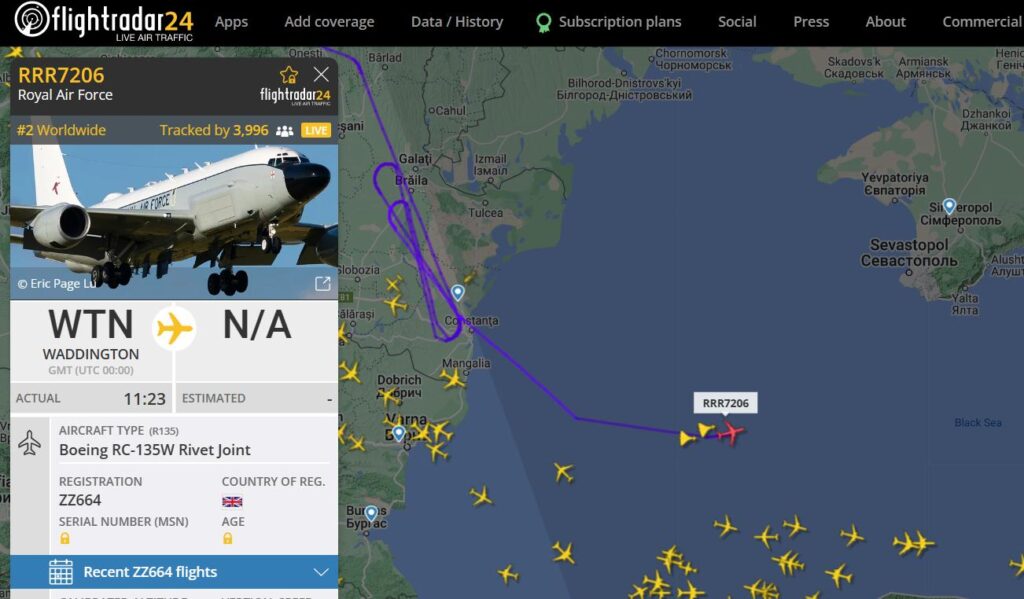This screenshot has height=599, width=1024.
Task: Open the Apps menu
Action: click(231, 22)
